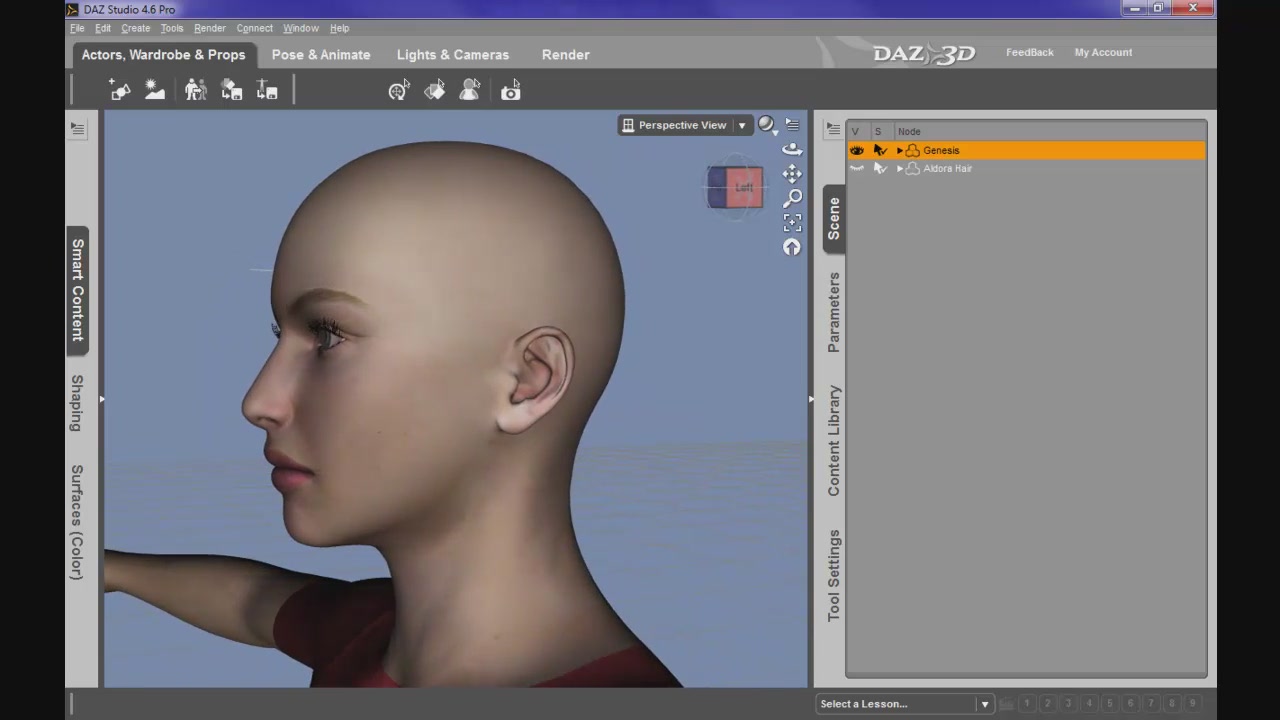Click the save materials preset icon
This screenshot has height=720, width=1280.
[232, 91]
